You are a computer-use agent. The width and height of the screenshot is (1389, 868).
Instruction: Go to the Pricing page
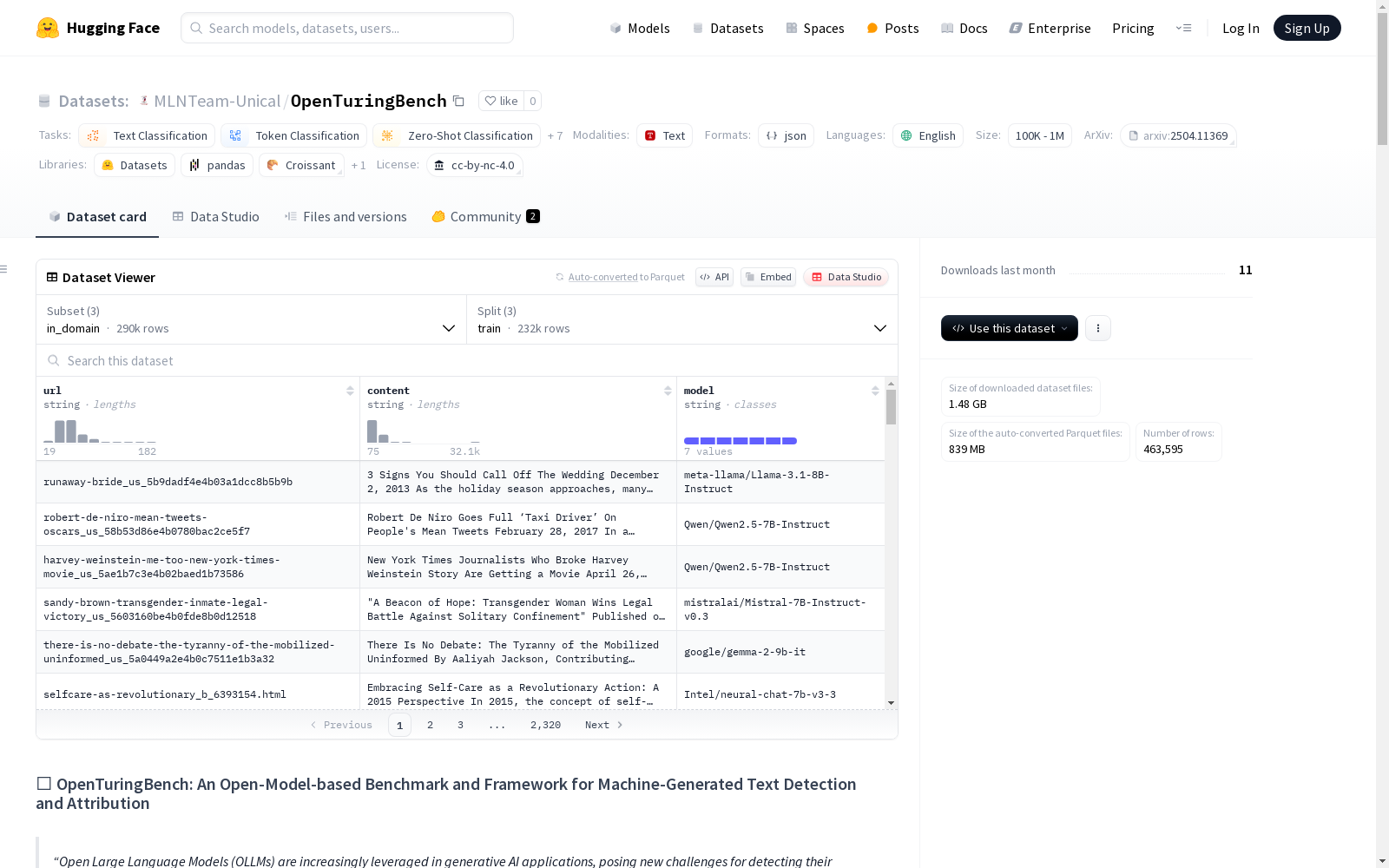[1133, 28]
